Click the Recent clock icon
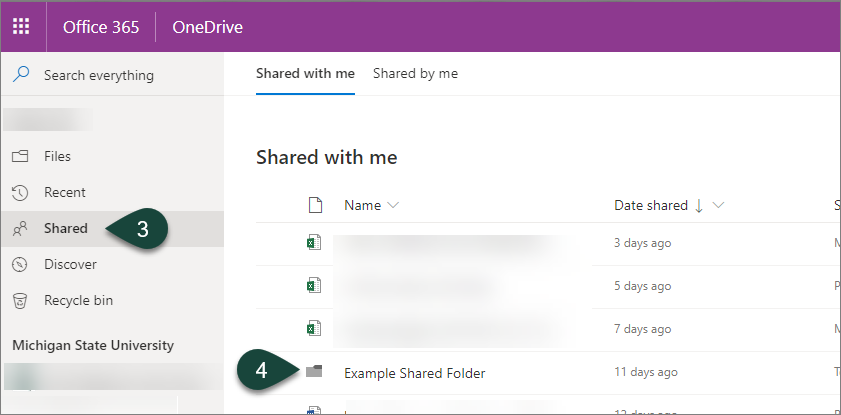 point(20,192)
